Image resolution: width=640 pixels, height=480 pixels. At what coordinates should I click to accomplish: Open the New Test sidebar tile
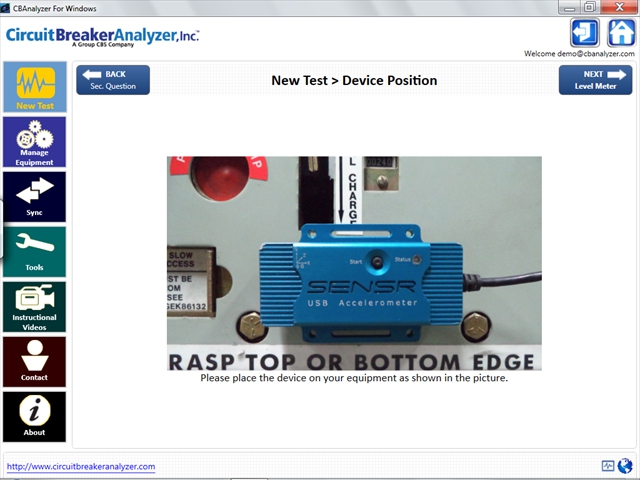tap(35, 87)
